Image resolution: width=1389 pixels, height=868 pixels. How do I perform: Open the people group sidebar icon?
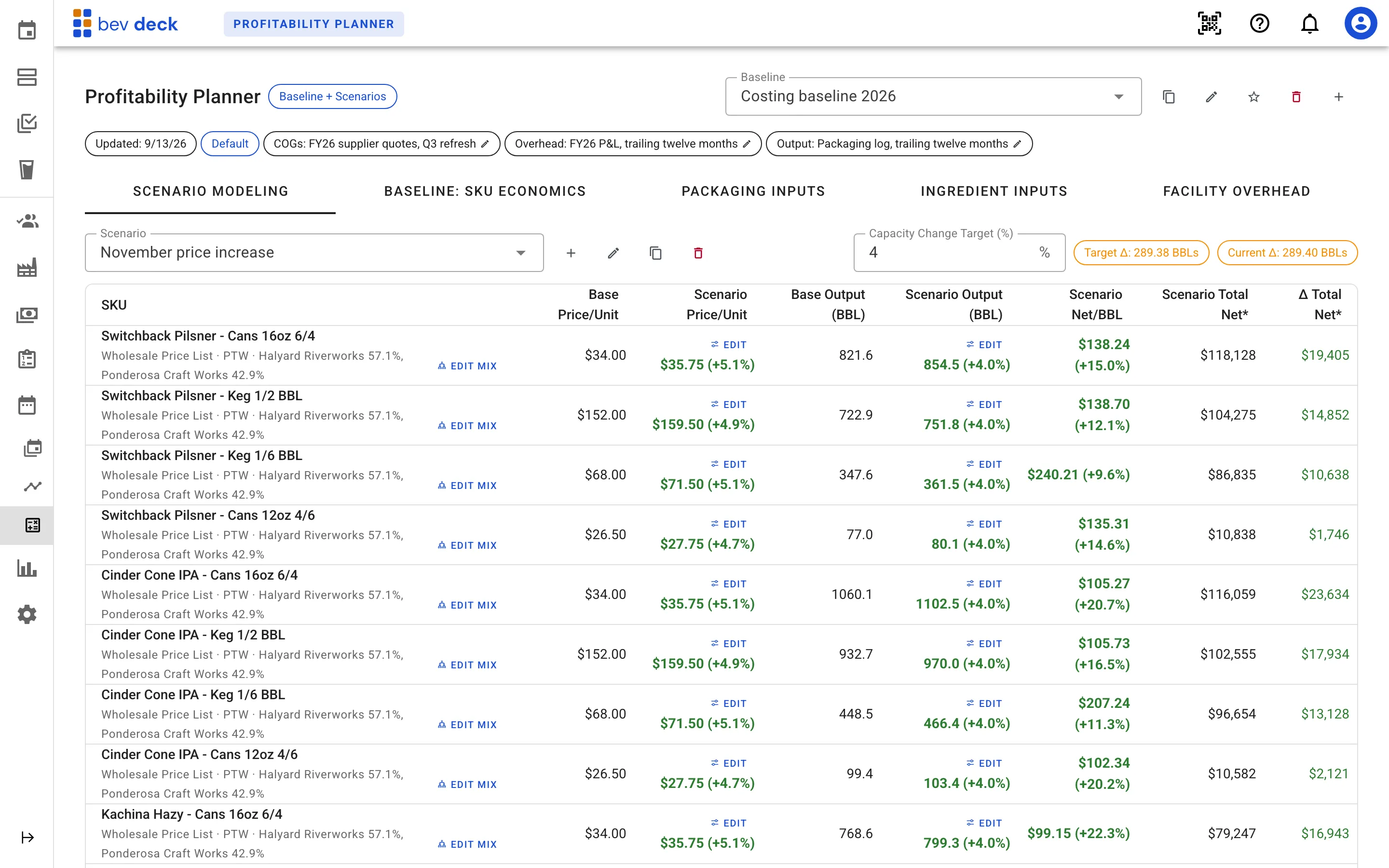pyautogui.click(x=27, y=221)
